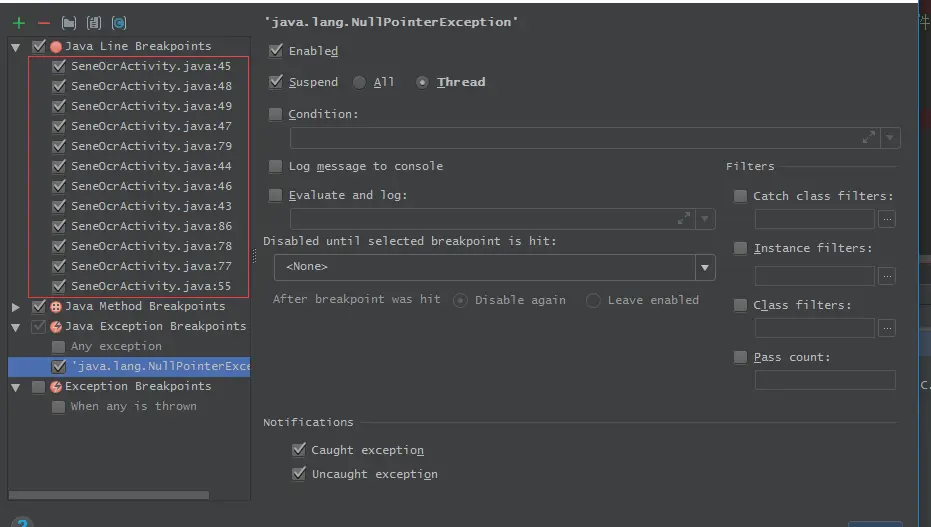
Task: Expand the Java Method Breakpoints group
Action: pyautogui.click(x=16, y=307)
